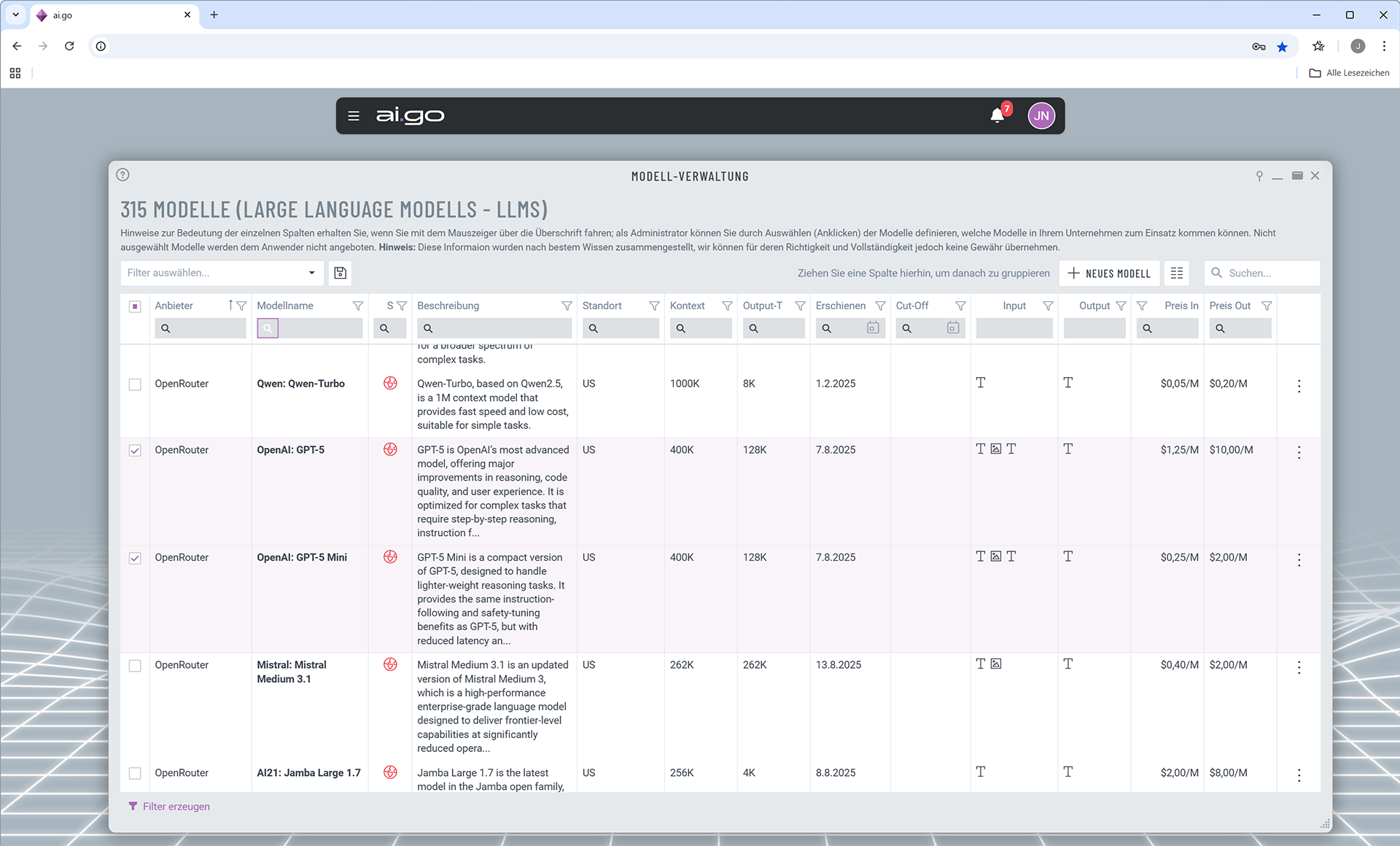The image size is (1400, 846).
Task: Sort by Anbieter column header
Action: [x=174, y=306]
